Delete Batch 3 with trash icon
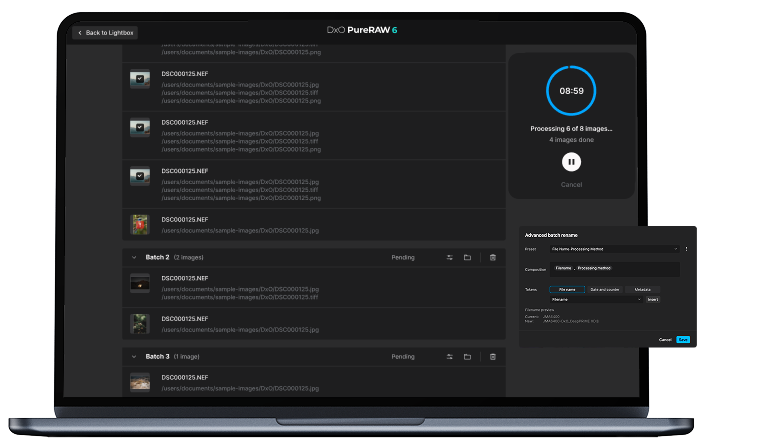This screenshot has height=438, width=773. (x=492, y=356)
